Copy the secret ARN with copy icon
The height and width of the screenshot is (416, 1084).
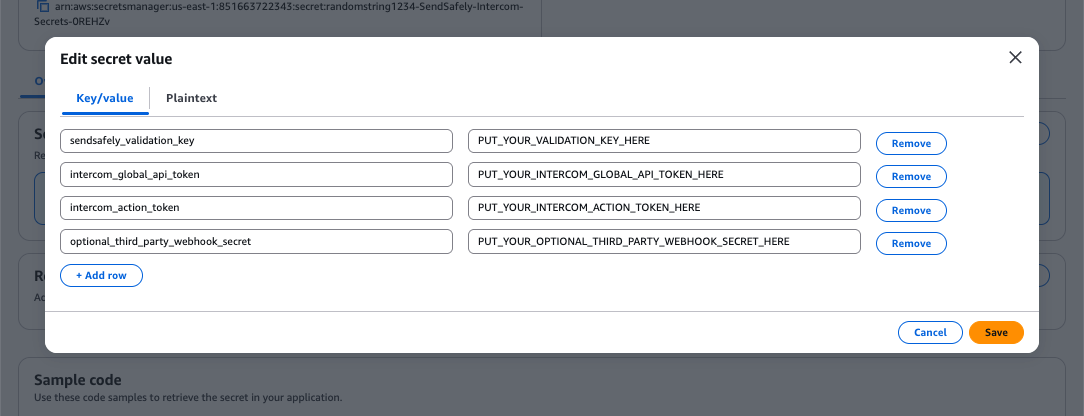(x=43, y=6)
